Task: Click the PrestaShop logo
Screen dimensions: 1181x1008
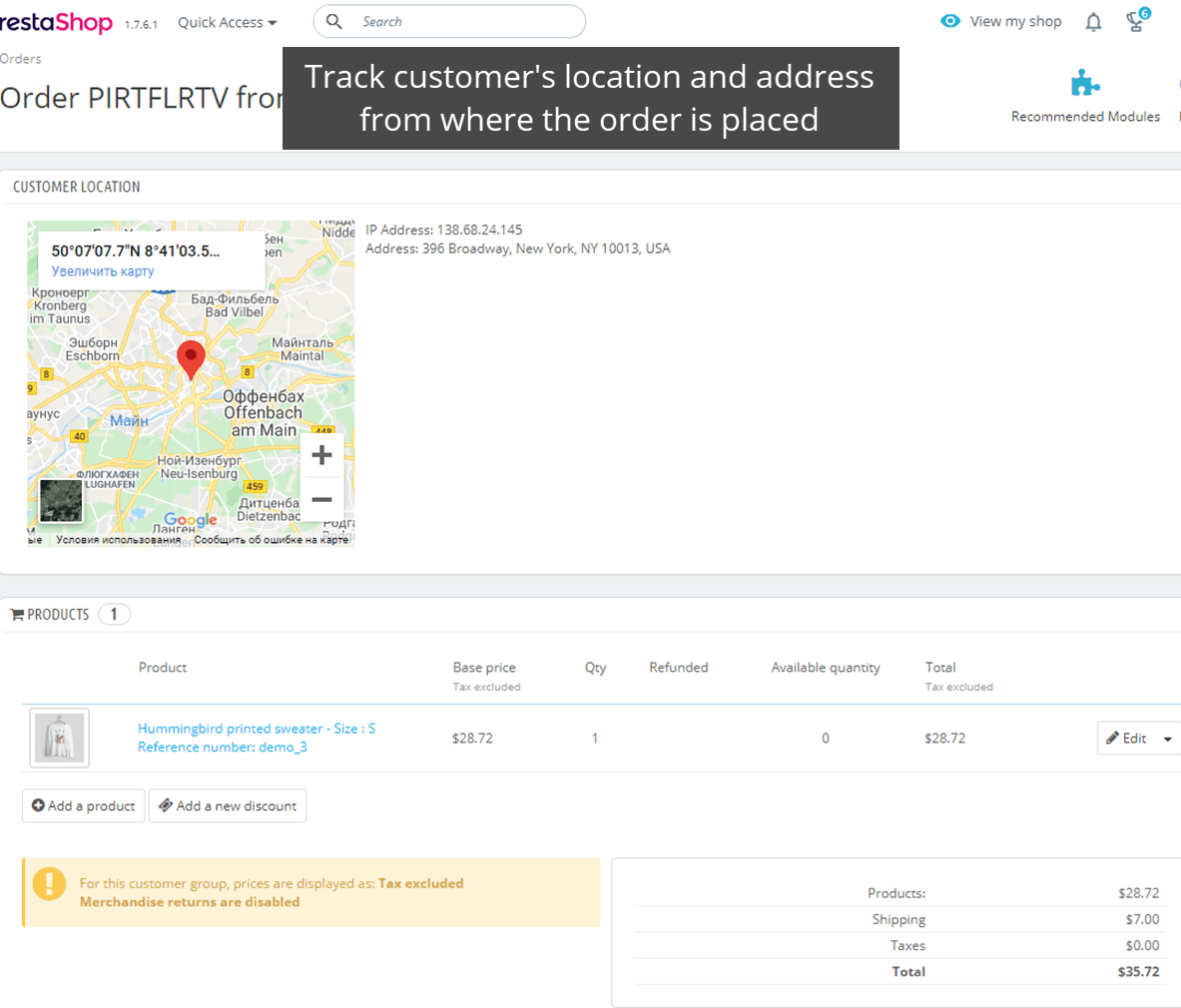Action: pyautogui.click(x=57, y=22)
